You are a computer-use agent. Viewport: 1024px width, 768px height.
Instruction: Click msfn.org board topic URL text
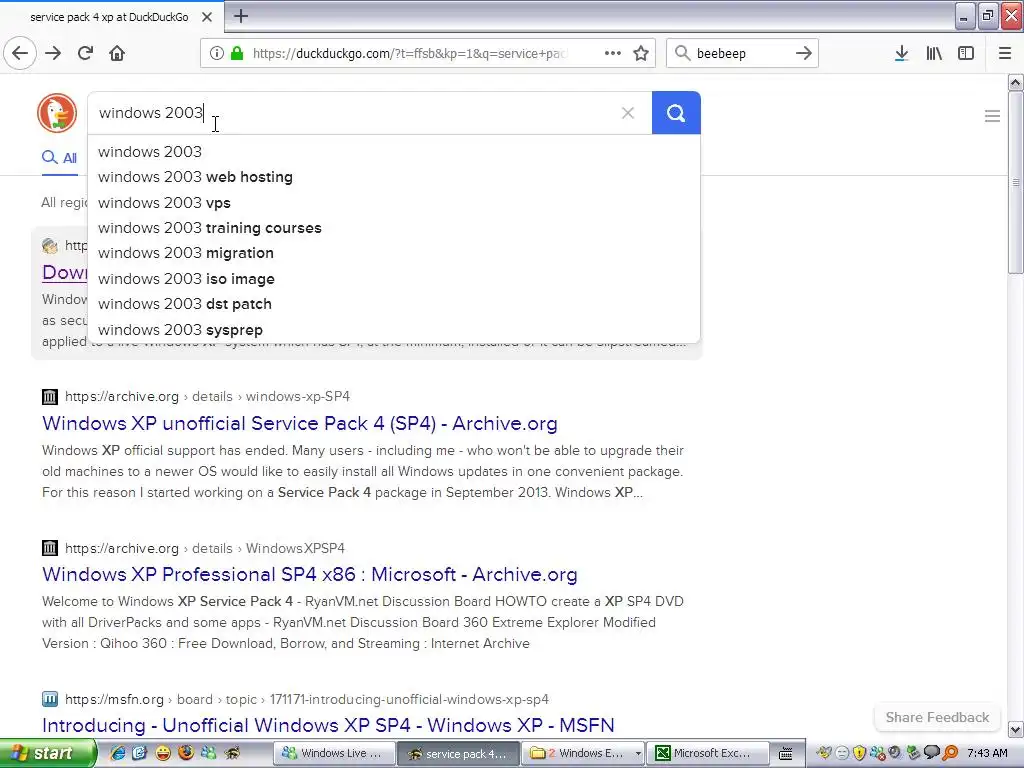click(x=307, y=699)
